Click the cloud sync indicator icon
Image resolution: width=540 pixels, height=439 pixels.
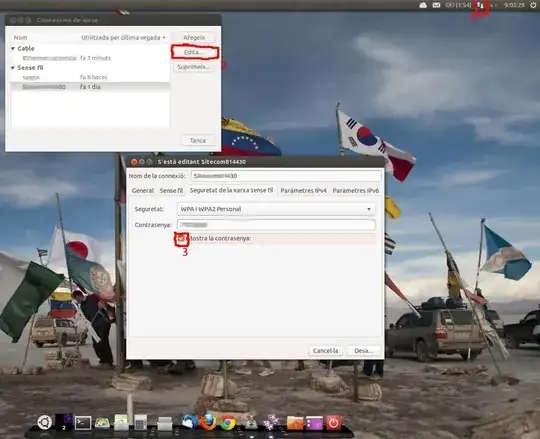tap(423, 5)
